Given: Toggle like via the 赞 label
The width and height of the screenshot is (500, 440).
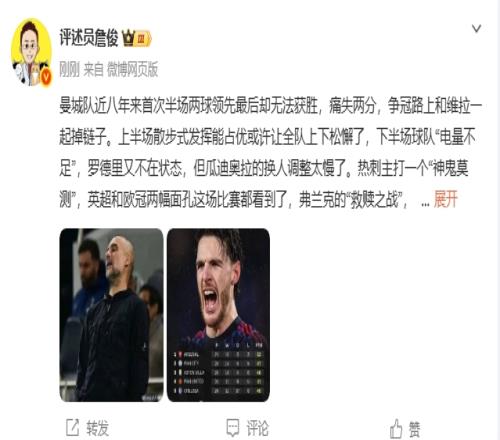Looking at the screenshot, I should coord(414,429).
